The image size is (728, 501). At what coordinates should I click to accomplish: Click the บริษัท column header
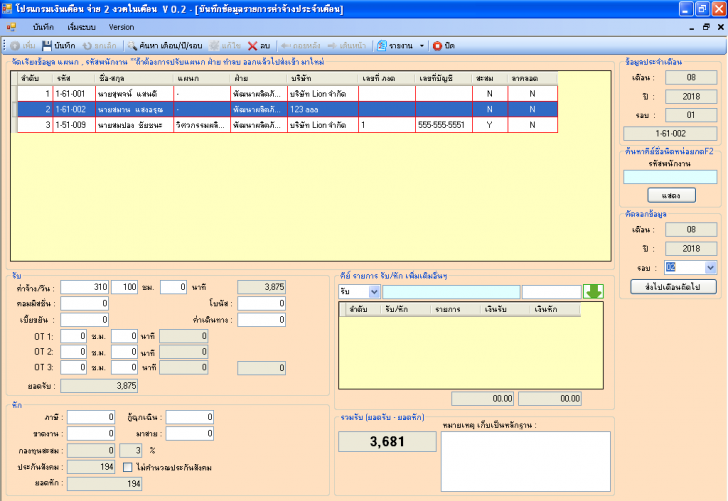tap(323, 78)
